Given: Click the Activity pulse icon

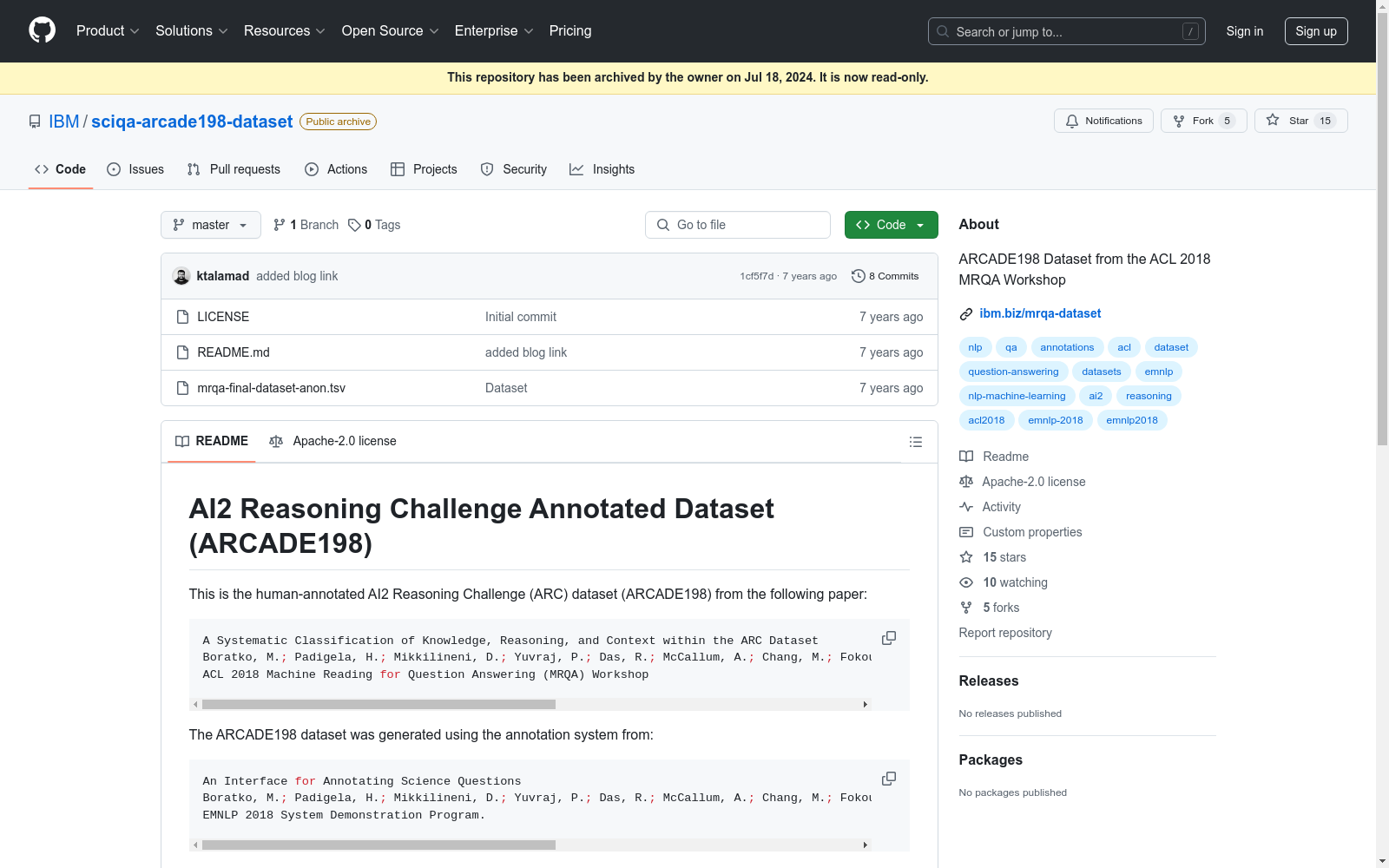Looking at the screenshot, I should [x=966, y=507].
